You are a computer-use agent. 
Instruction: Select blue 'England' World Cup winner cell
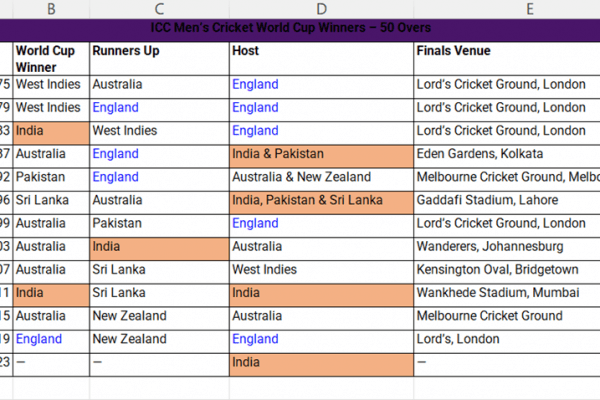point(51,342)
